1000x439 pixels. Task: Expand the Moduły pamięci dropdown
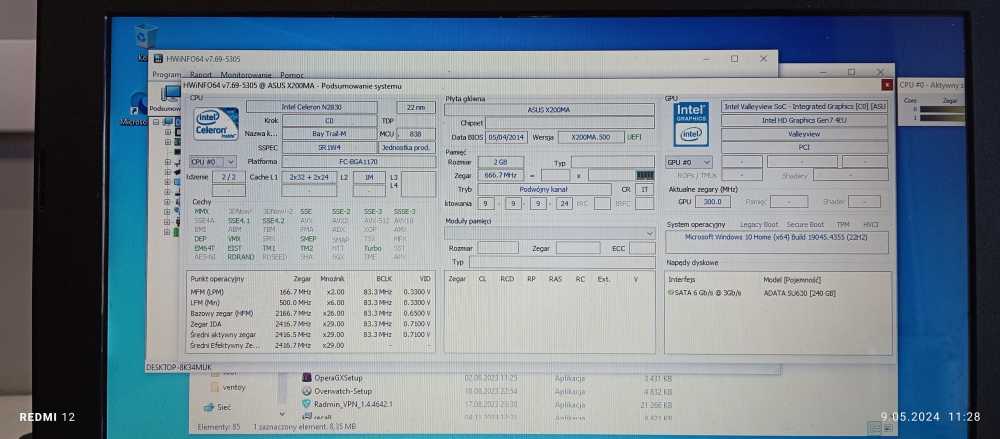[x=649, y=233]
